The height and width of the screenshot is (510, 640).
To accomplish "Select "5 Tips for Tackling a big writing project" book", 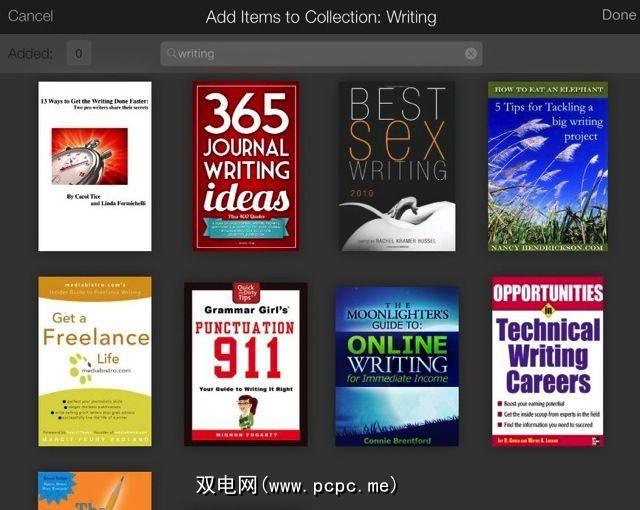I will click(548, 166).
